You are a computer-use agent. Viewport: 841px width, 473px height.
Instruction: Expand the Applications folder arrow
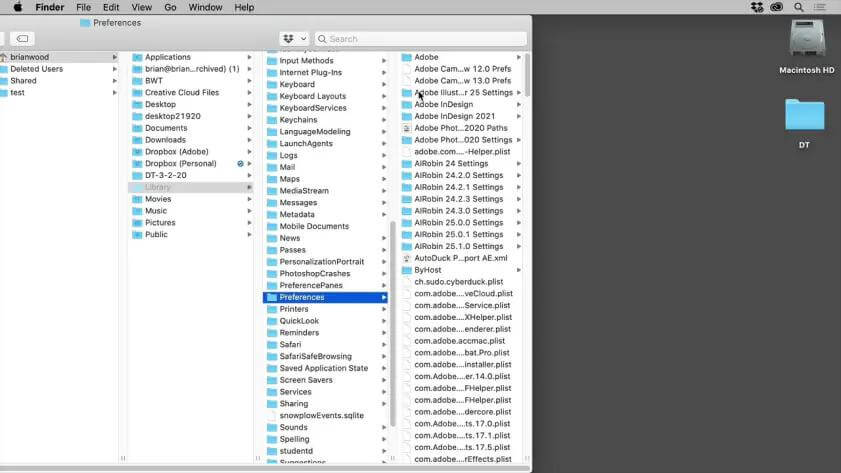tap(250, 57)
